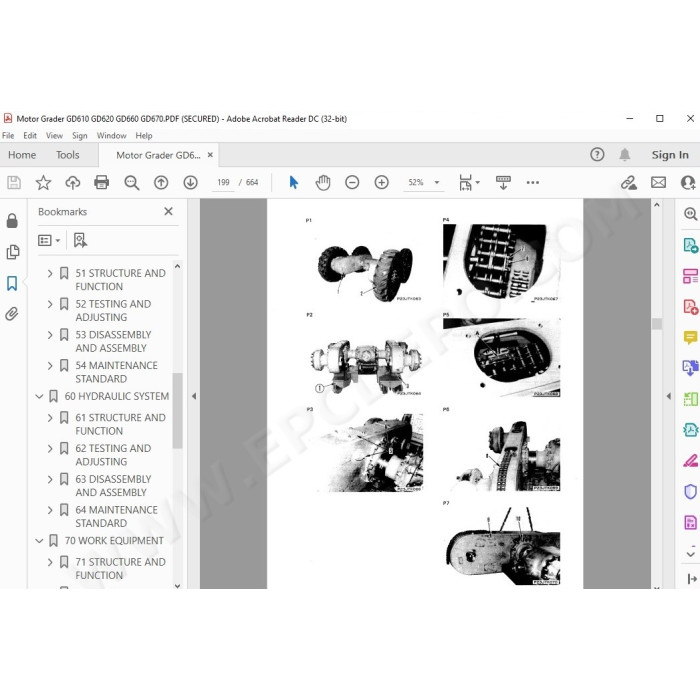700x700 pixels.
Task: Add new bookmark icon
Action: click(80, 240)
